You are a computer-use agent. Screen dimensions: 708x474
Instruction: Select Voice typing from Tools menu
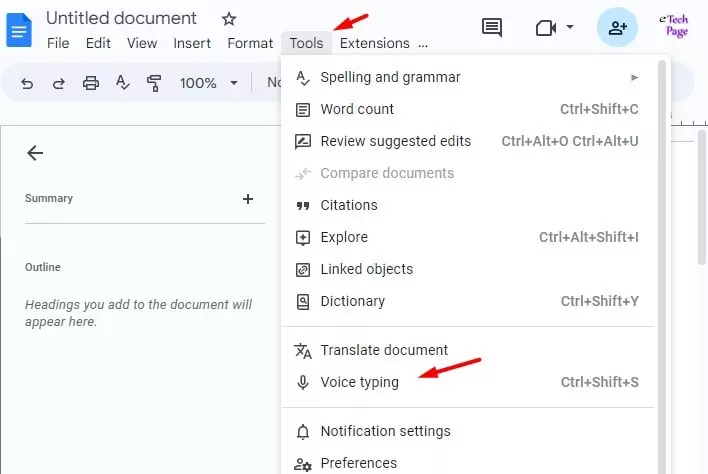[359, 382]
